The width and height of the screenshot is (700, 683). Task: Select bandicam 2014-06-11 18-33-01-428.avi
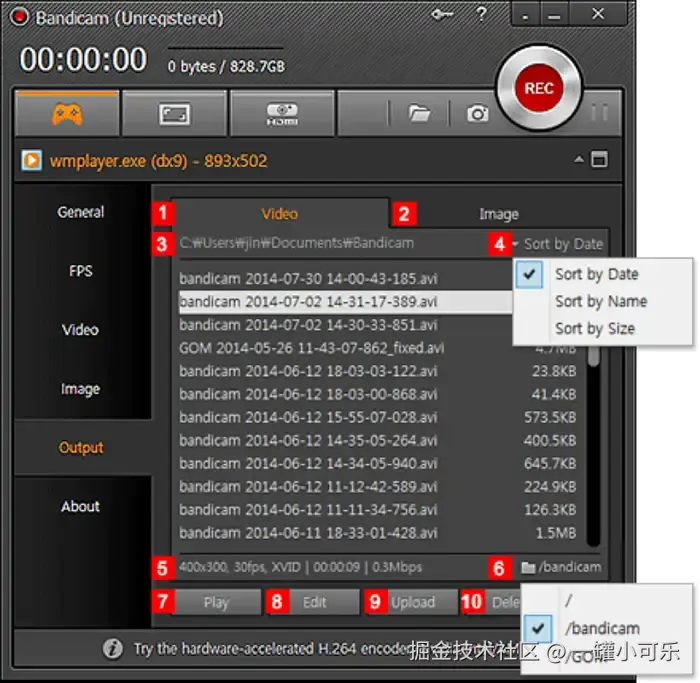point(308,533)
